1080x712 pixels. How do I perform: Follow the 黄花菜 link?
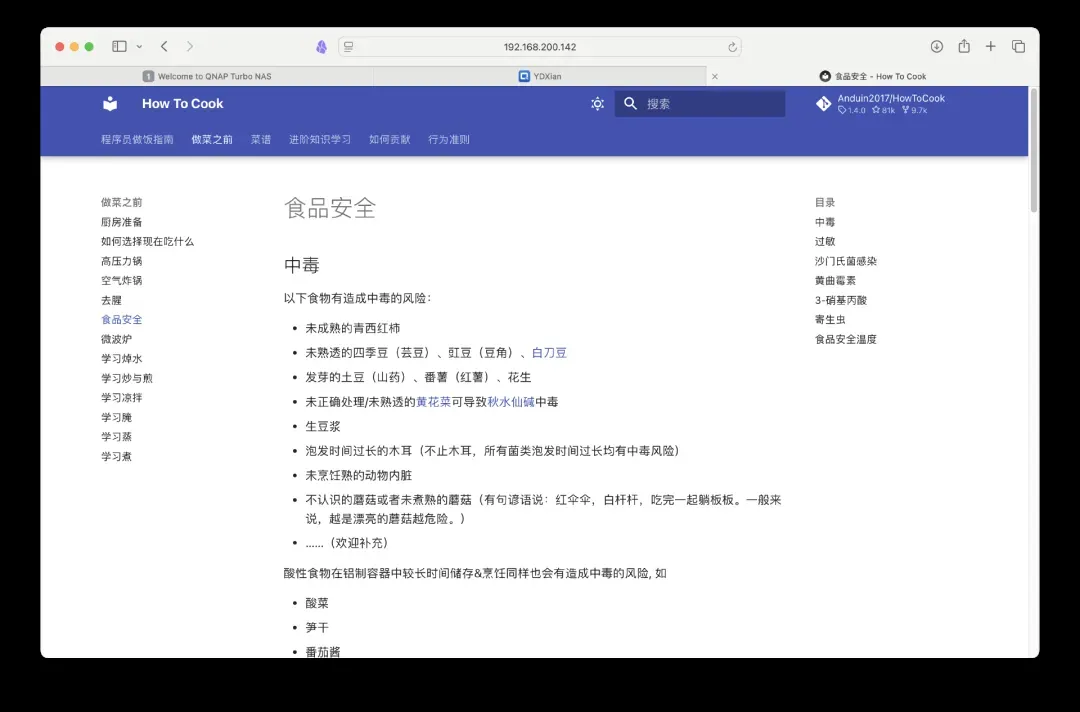pos(433,402)
